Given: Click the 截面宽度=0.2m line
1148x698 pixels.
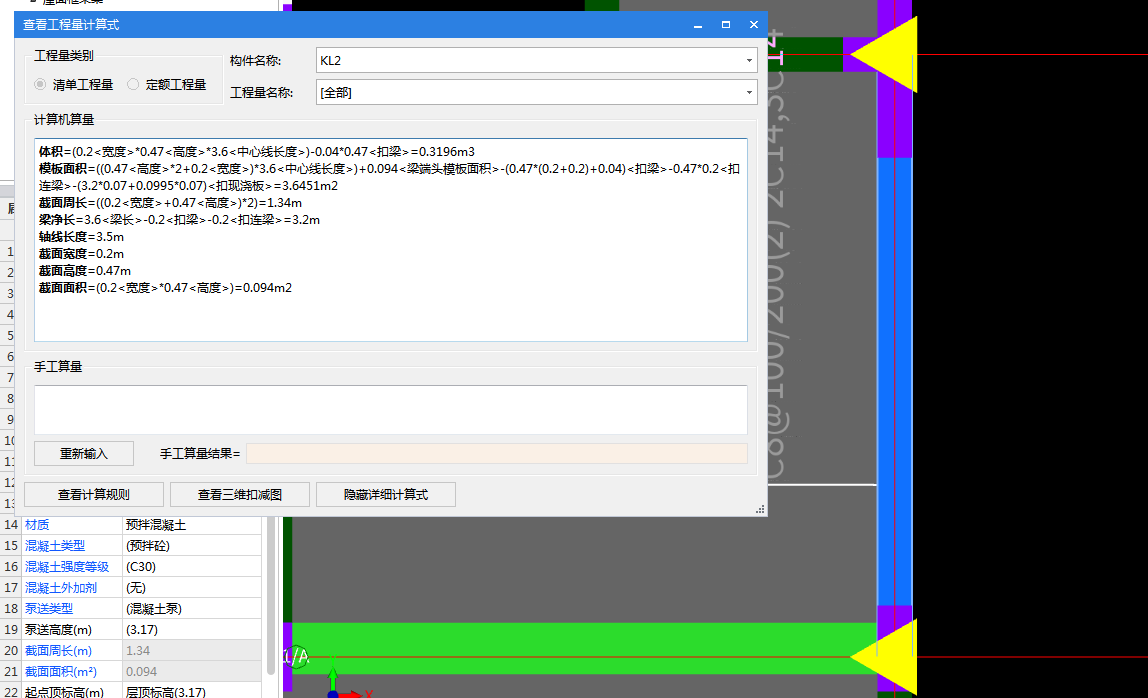Looking at the screenshot, I should pos(81,253).
